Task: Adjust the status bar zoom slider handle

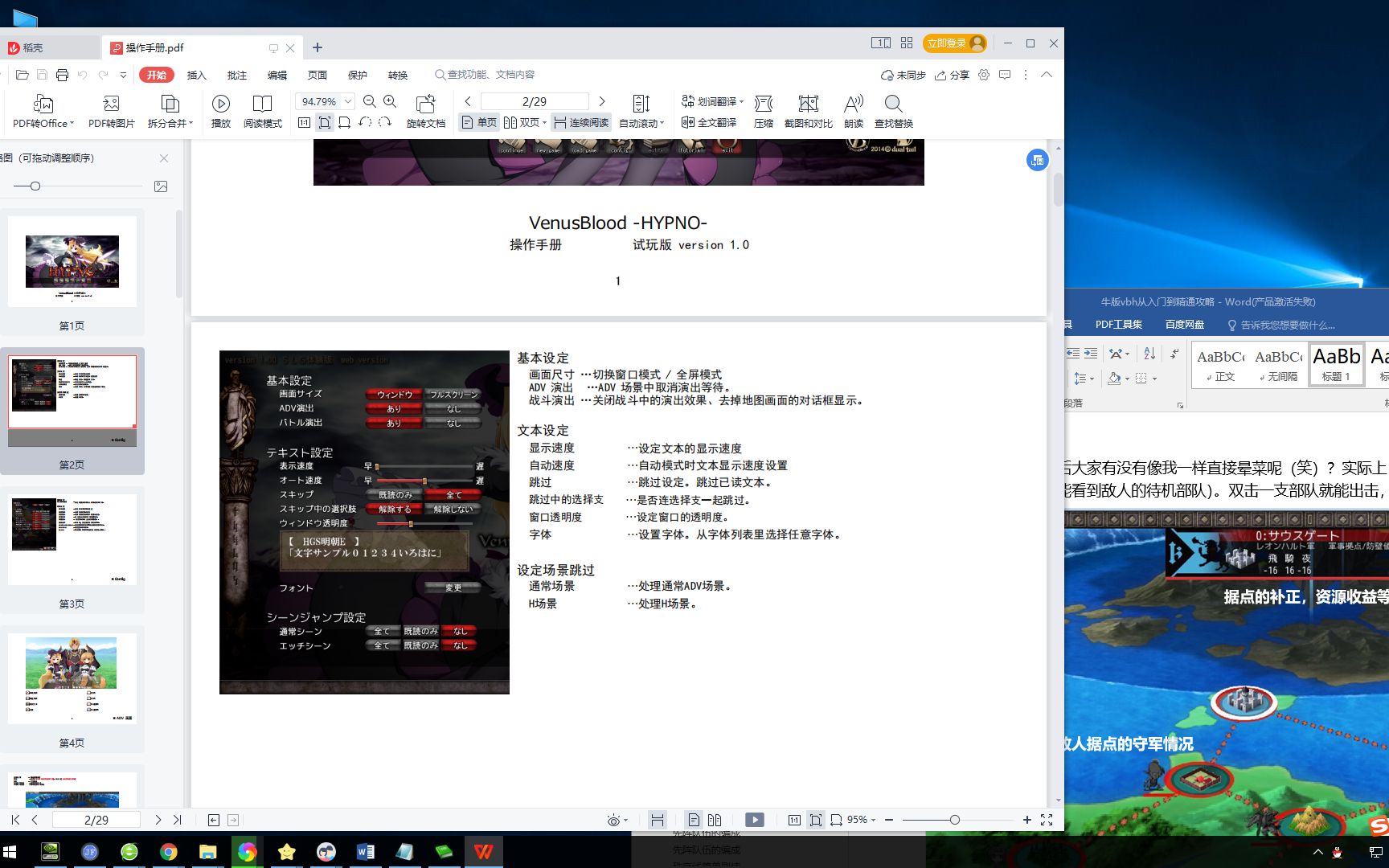Action: pos(955,820)
